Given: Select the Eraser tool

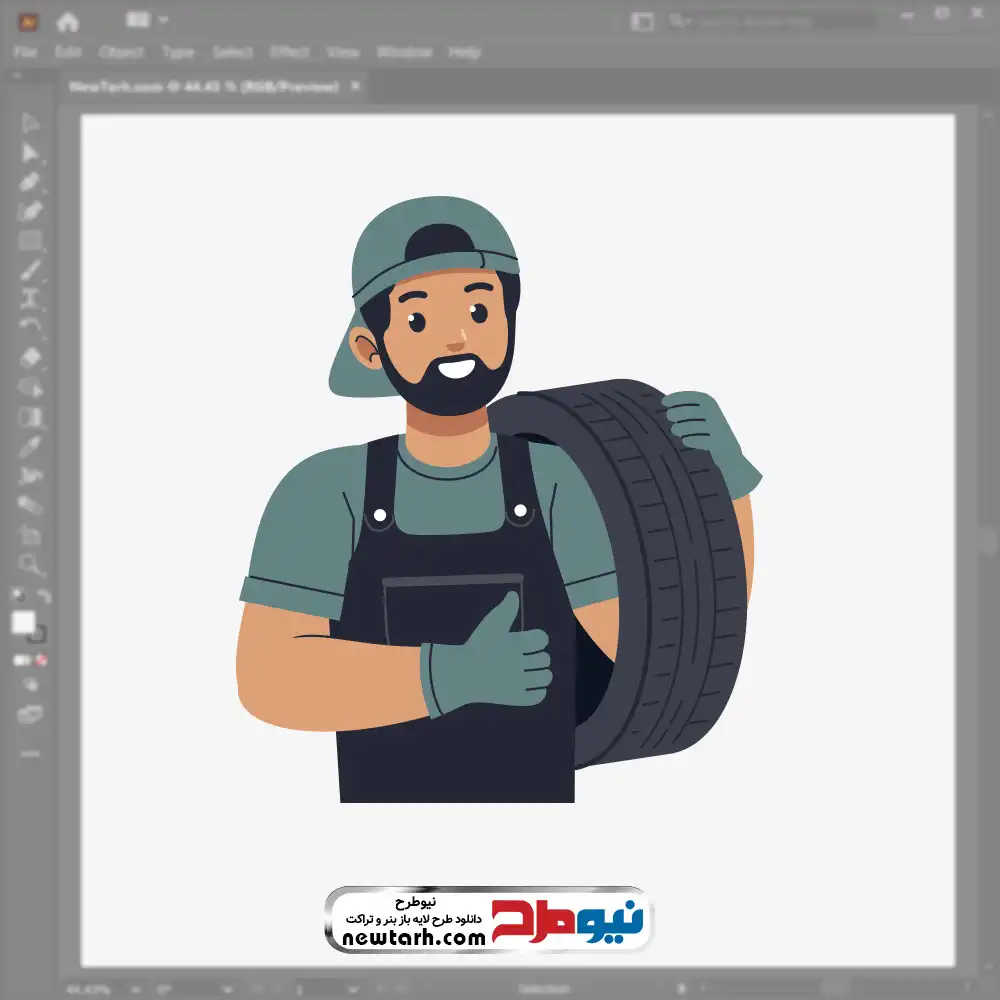Looking at the screenshot, I should 31,357.
